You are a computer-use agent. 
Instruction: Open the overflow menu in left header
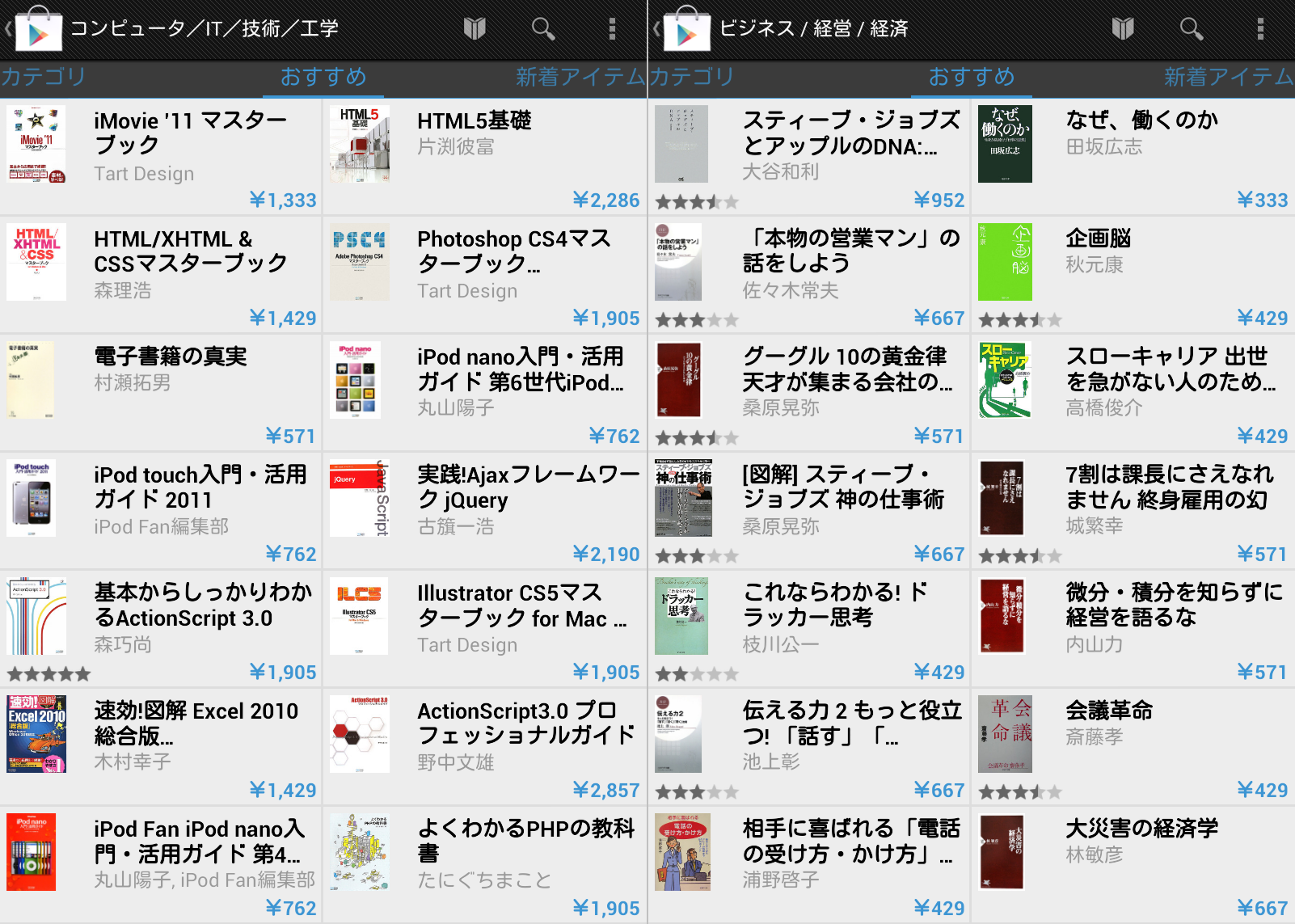[612, 29]
